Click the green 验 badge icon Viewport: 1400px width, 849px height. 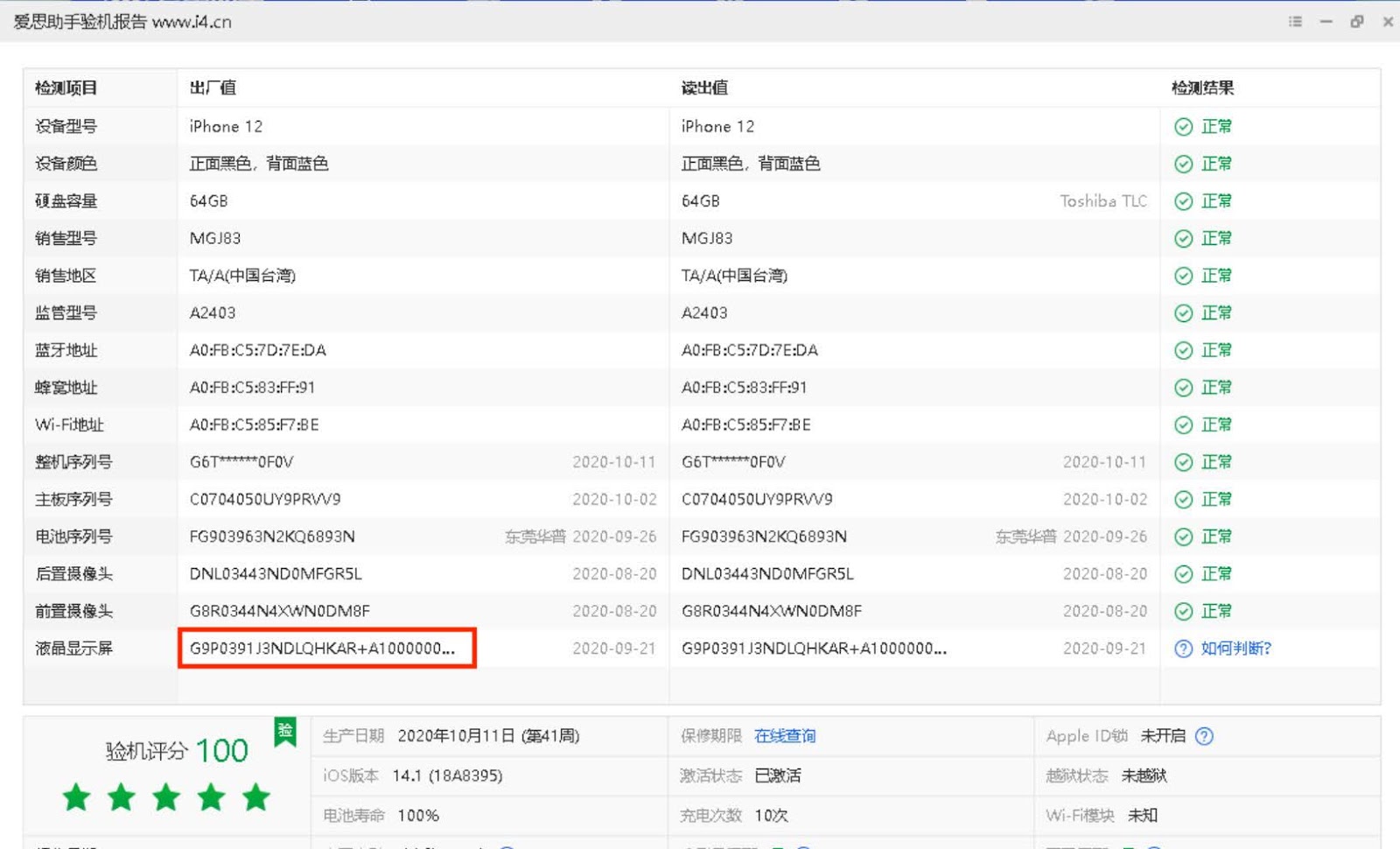pos(285,732)
